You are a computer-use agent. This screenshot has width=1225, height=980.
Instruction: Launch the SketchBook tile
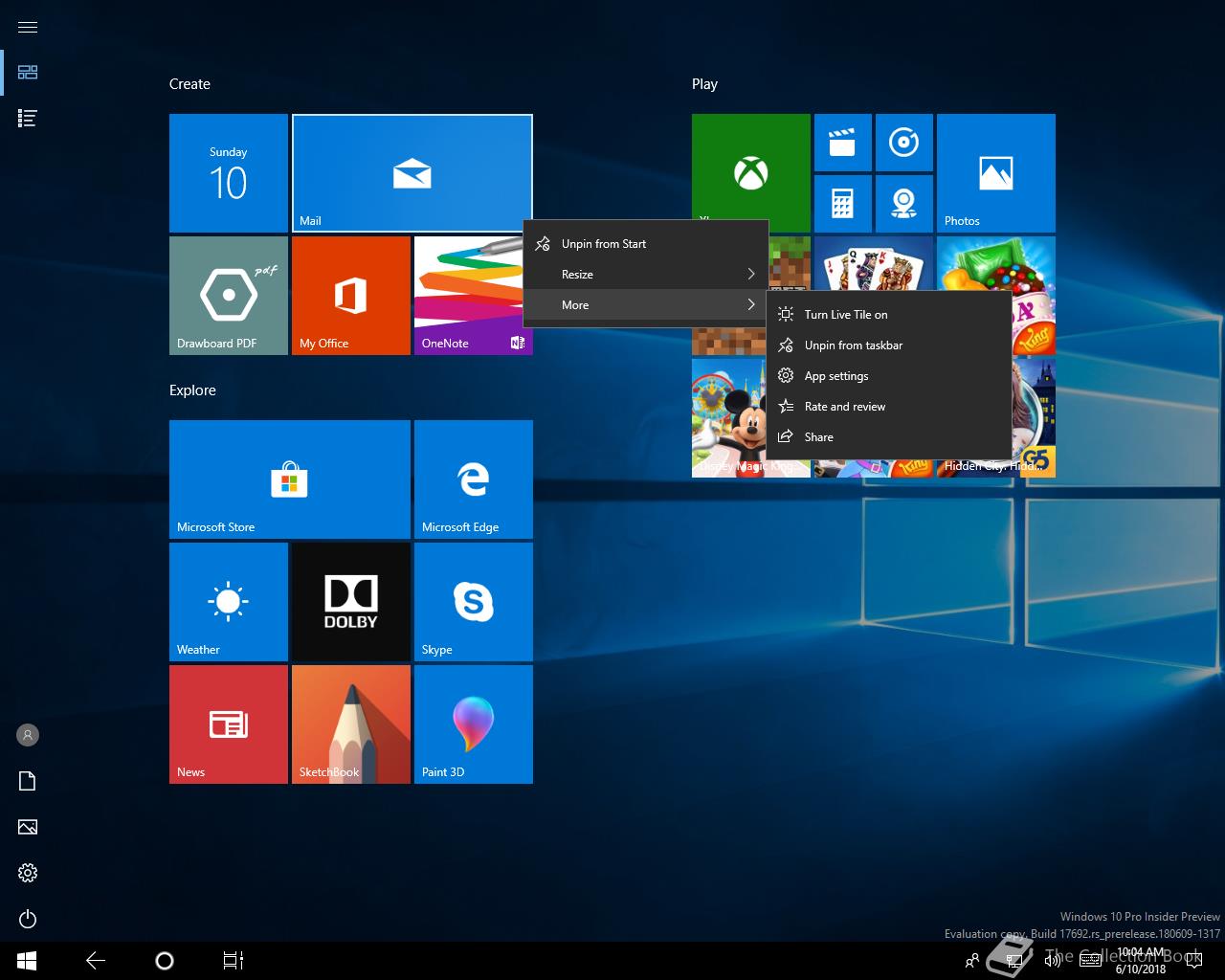tap(351, 724)
